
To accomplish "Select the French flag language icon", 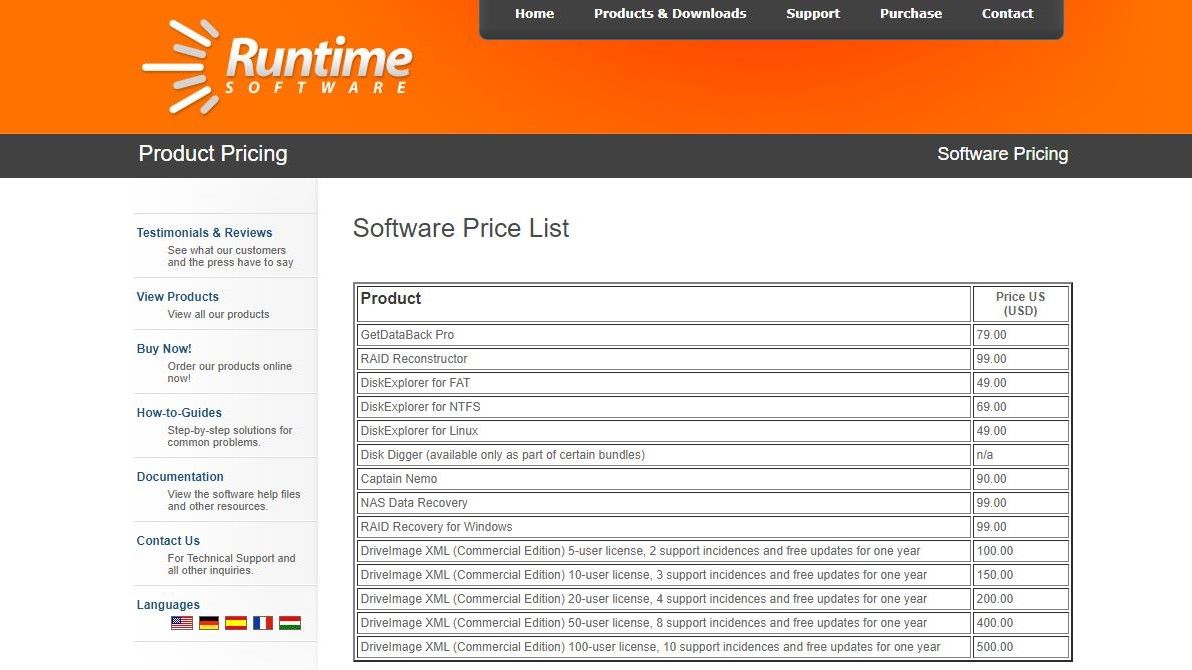I will coord(262,622).
